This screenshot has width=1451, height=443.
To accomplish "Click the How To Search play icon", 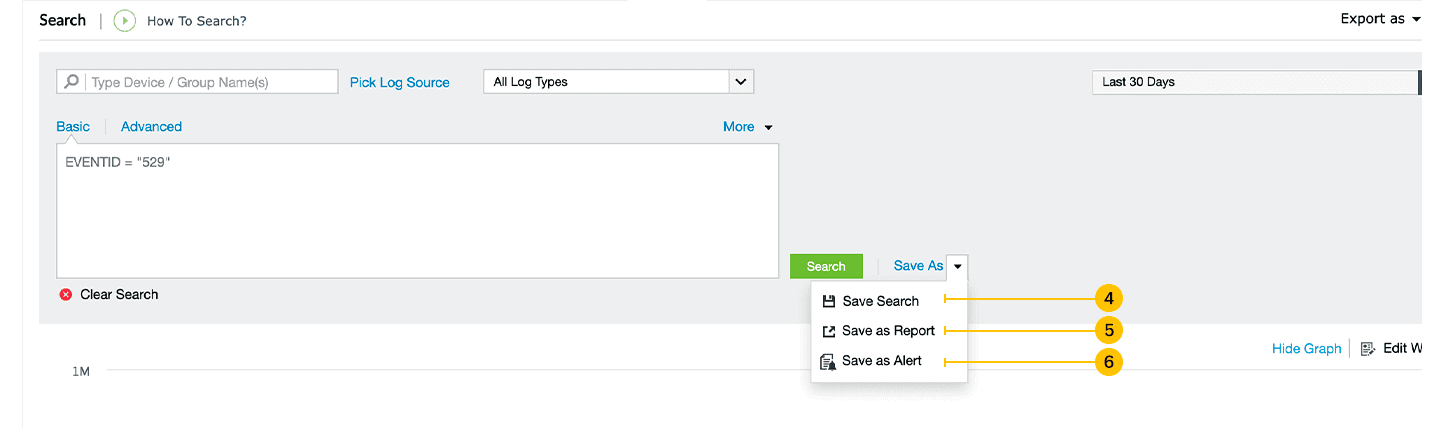I will [124, 20].
